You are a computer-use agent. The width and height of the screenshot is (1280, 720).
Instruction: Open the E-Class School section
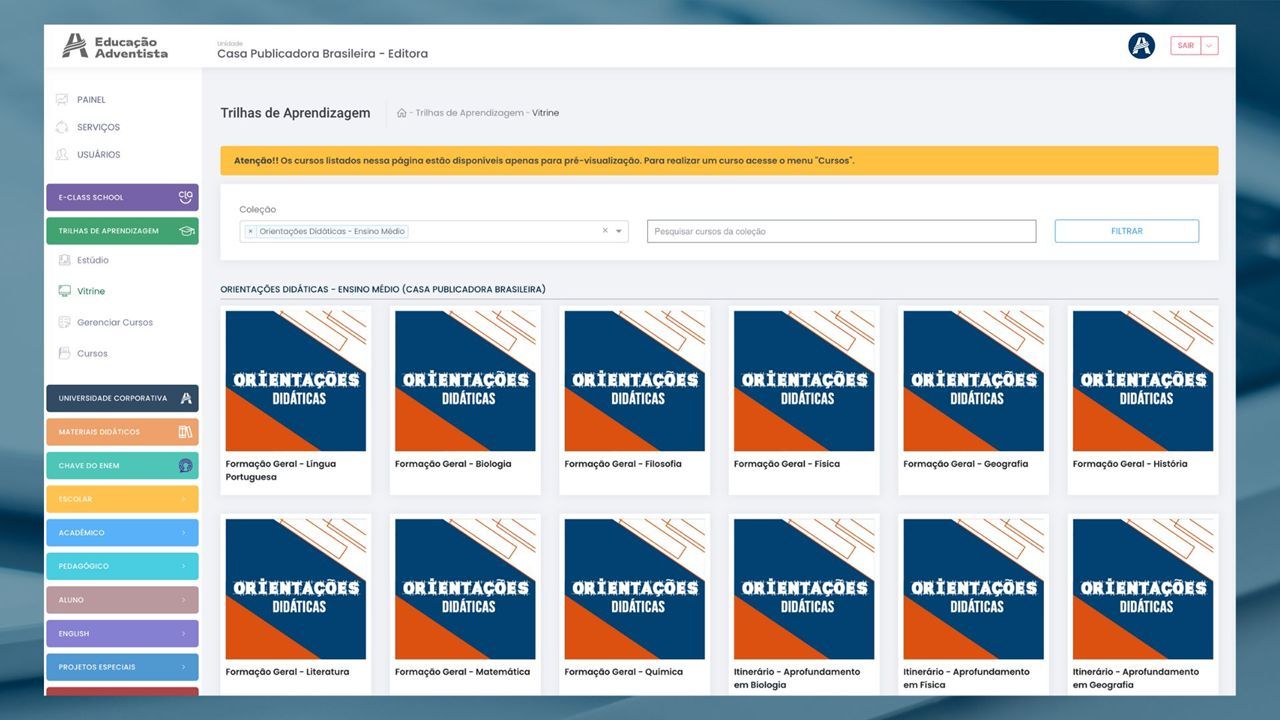tap(122, 197)
